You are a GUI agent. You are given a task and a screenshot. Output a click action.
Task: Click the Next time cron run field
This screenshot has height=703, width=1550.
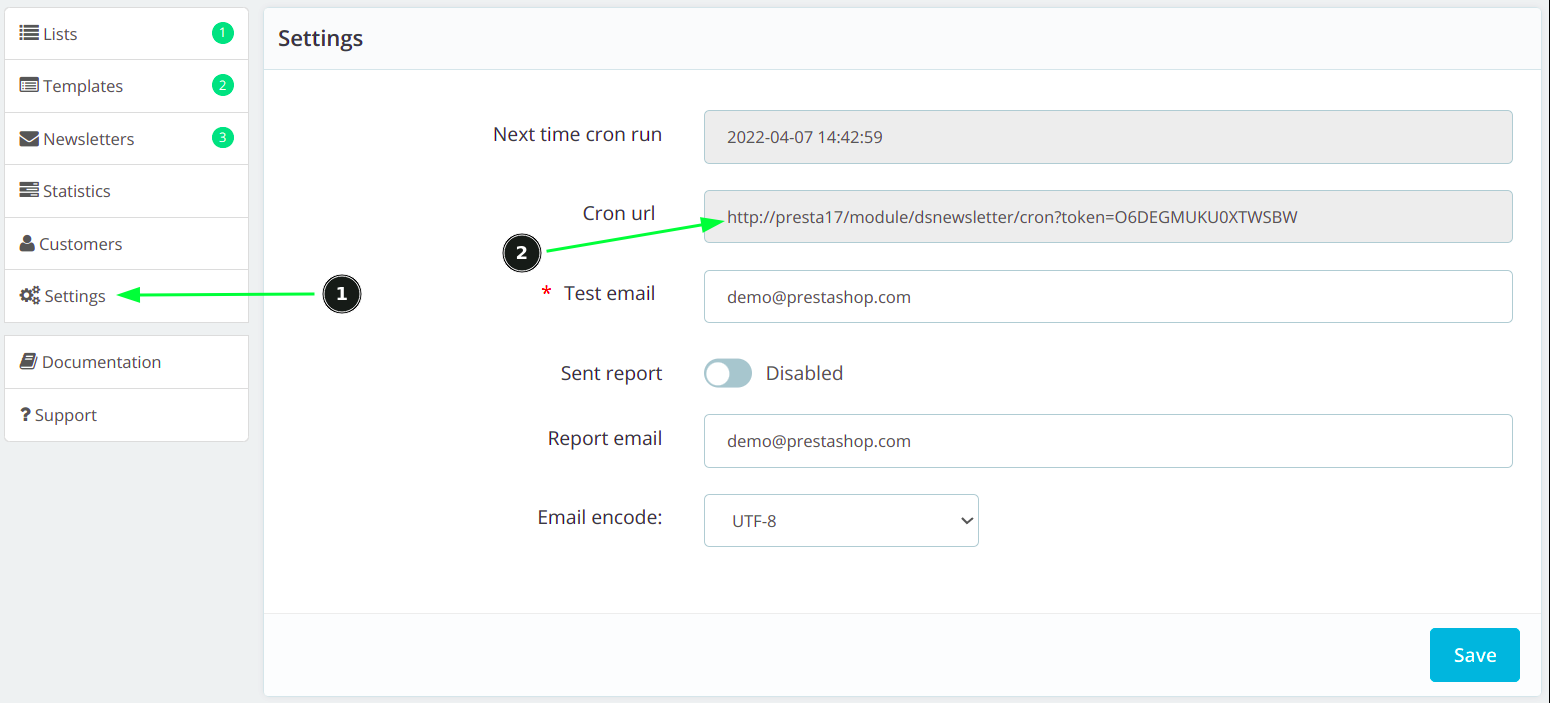click(x=1107, y=137)
